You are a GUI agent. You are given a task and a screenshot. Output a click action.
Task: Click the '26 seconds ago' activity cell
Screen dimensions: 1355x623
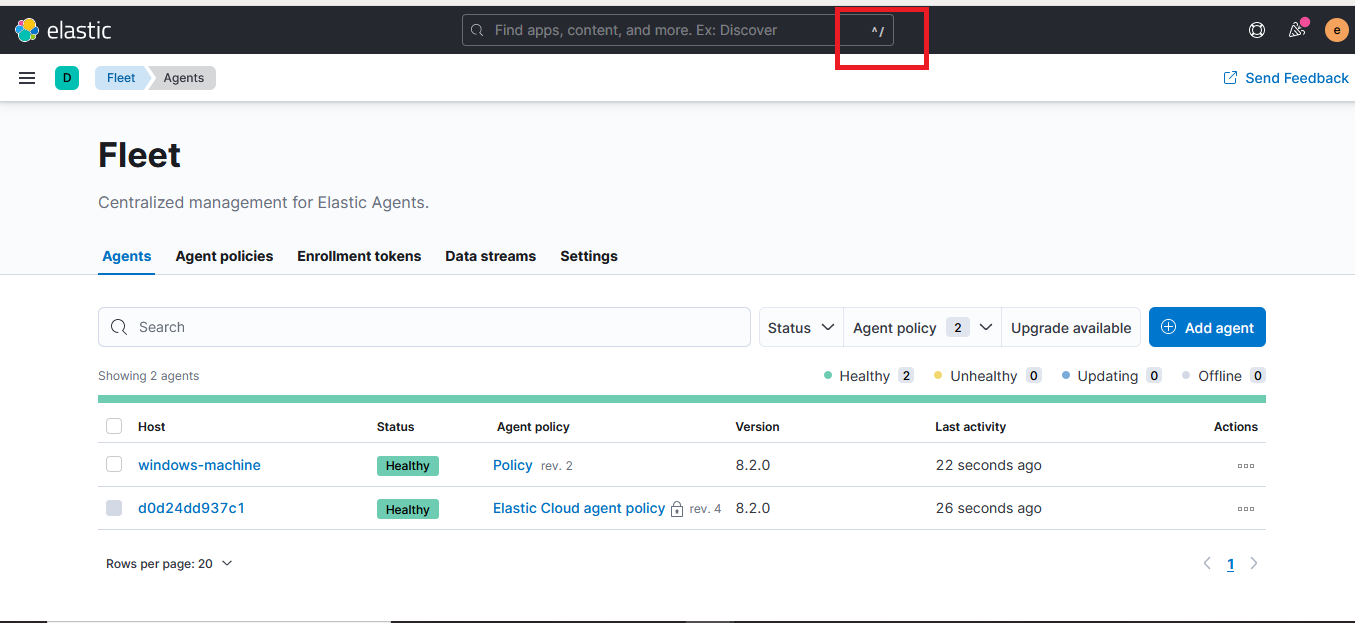pyautogui.click(x=988, y=508)
